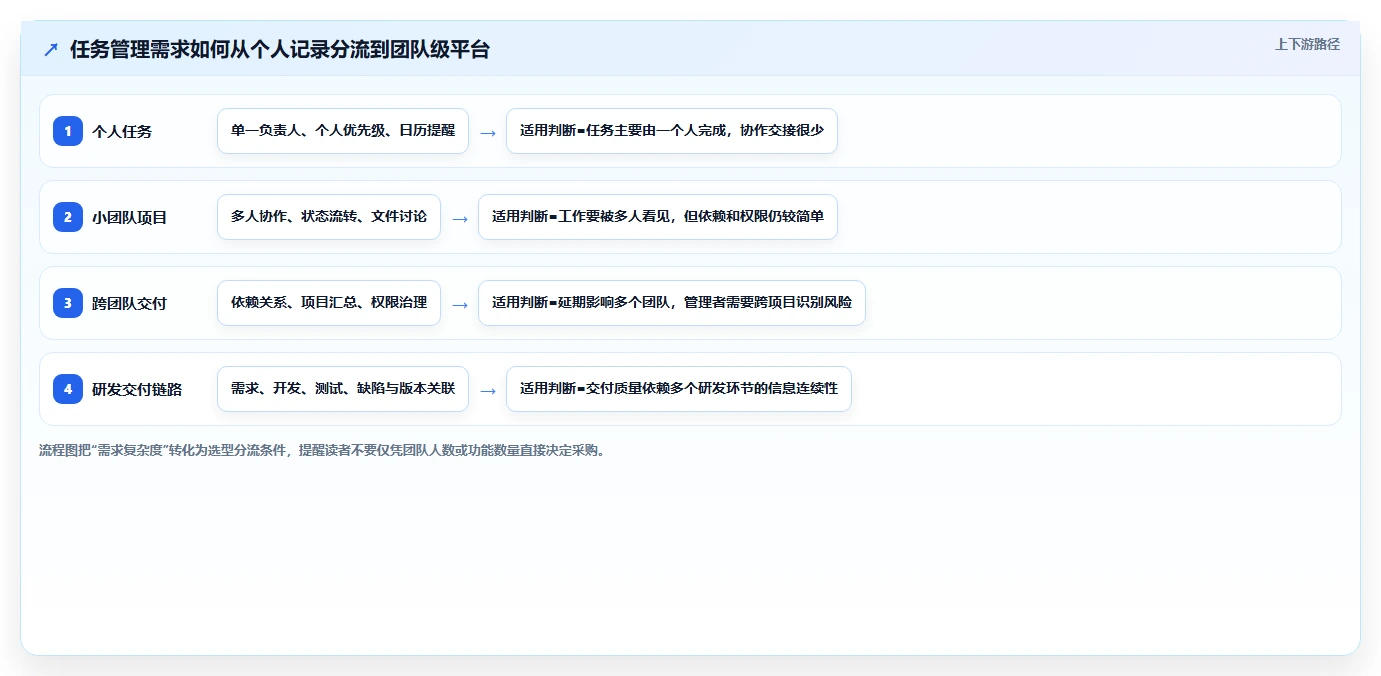Click the arrow in the 个人任务 row
The width and height of the screenshot is (1381, 676).
tap(488, 132)
